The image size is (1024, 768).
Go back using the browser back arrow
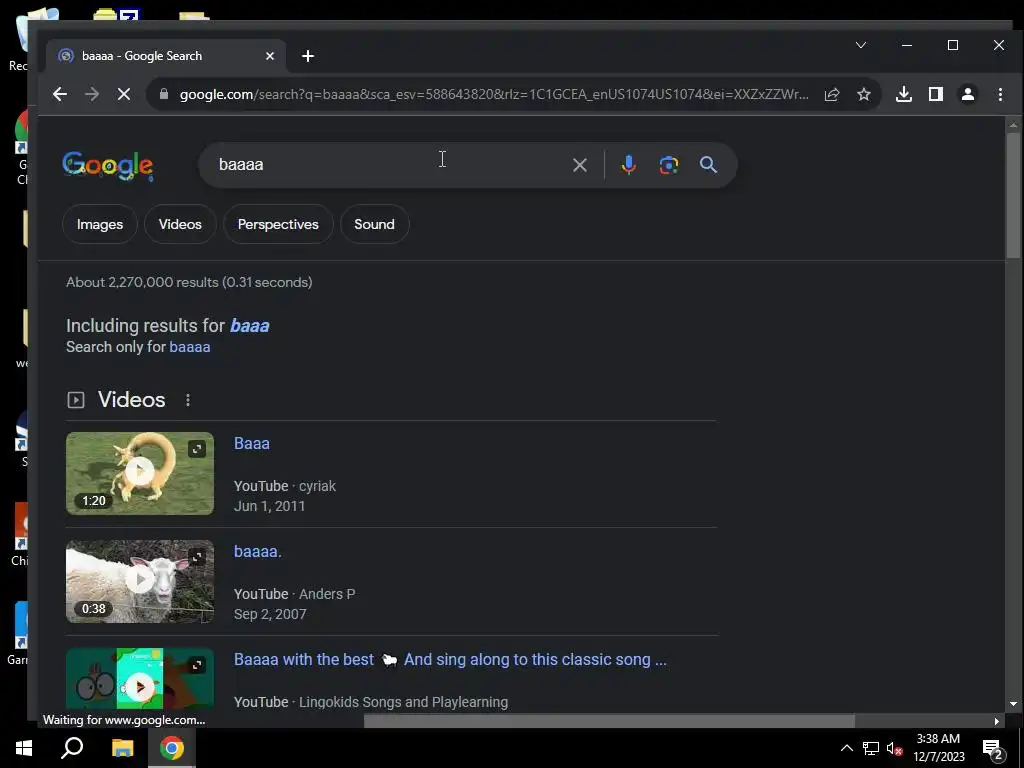click(x=59, y=95)
